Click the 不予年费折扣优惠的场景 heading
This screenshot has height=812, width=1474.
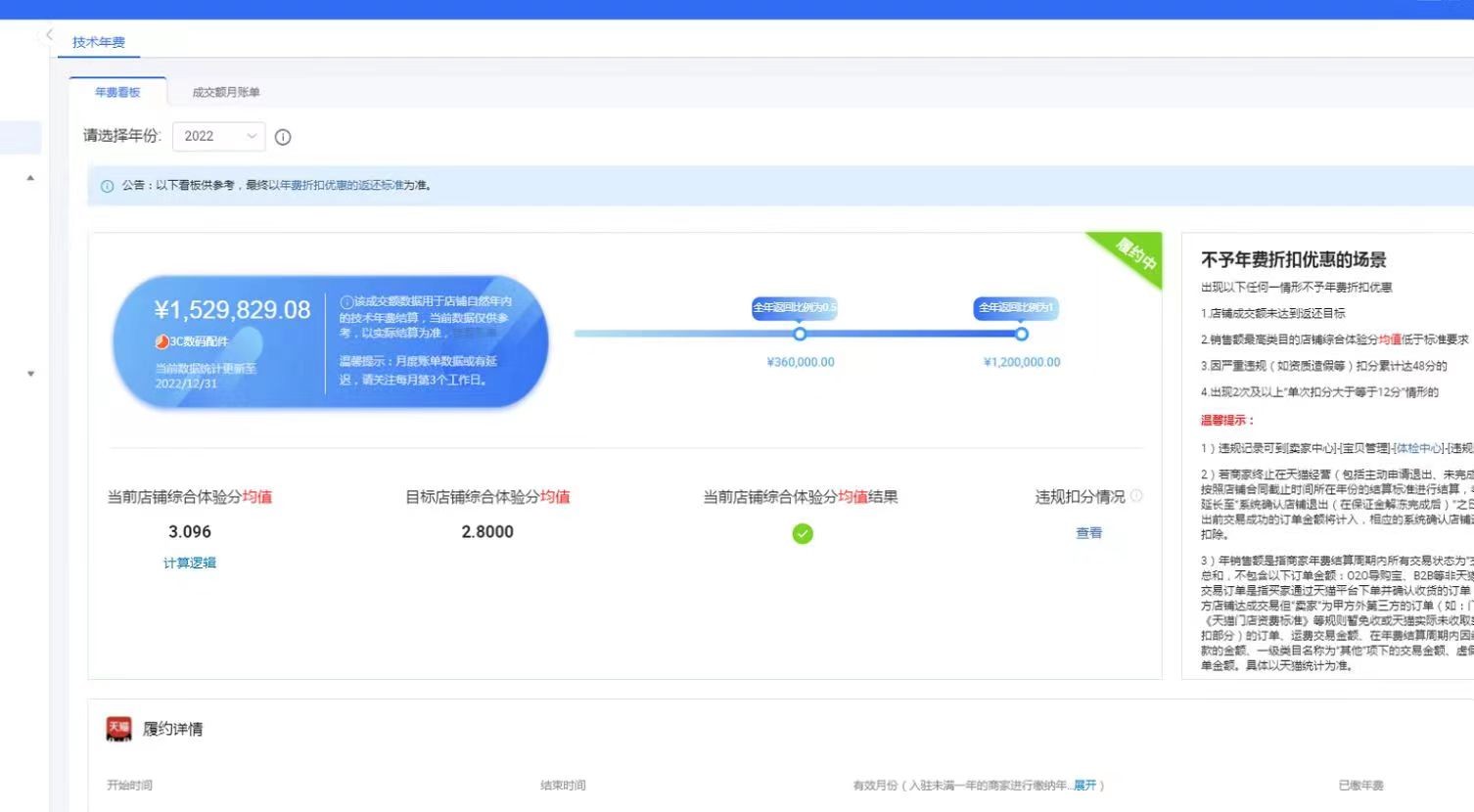tap(1294, 260)
